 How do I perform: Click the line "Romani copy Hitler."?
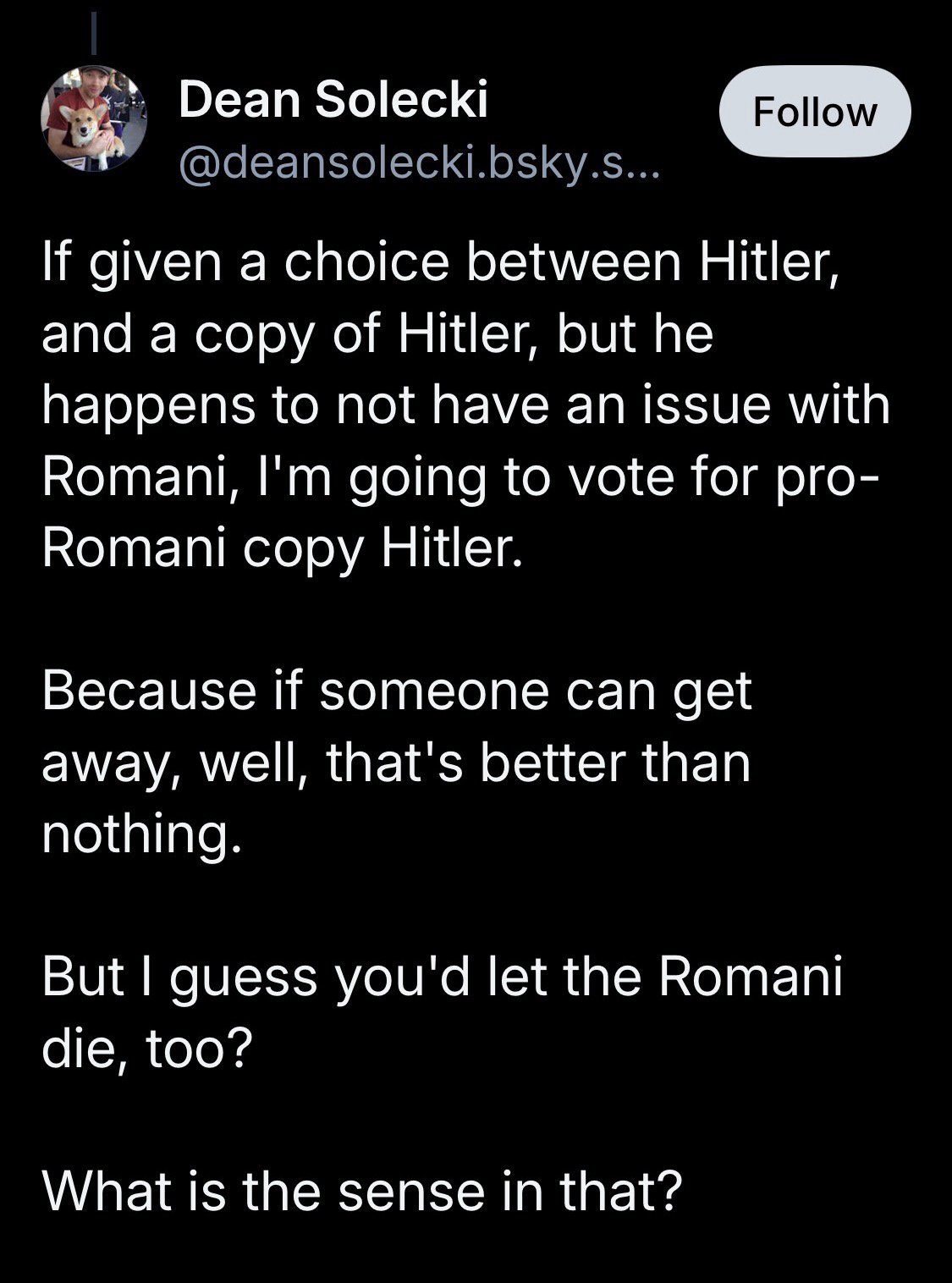[x=282, y=548]
